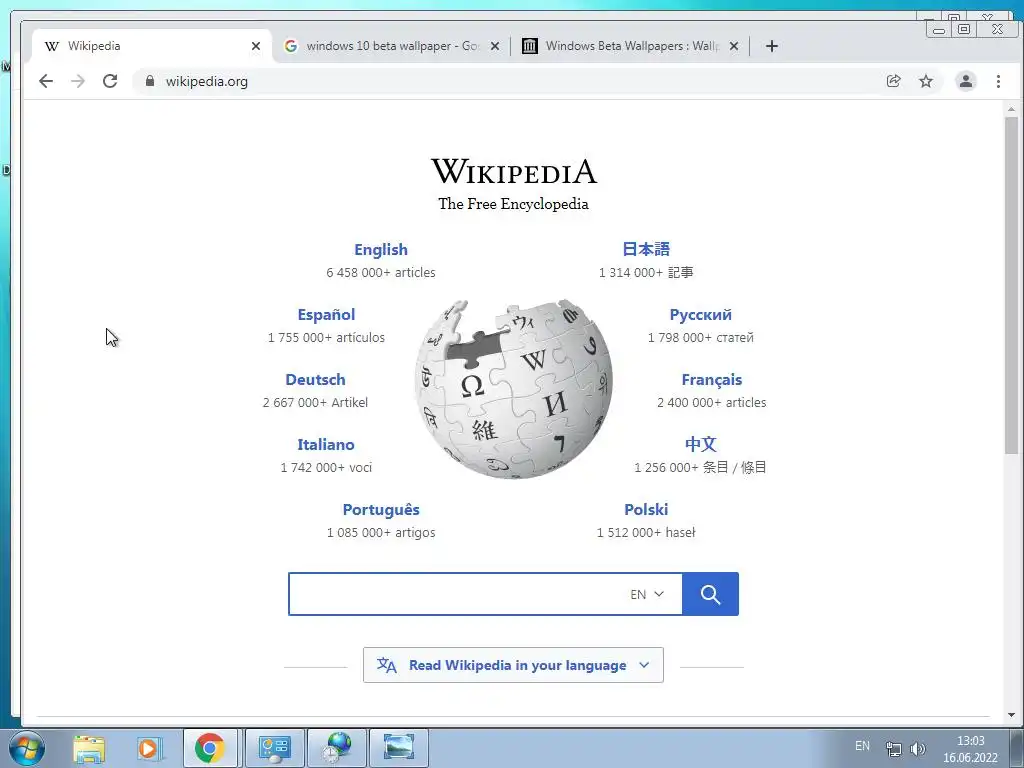Click '2 400 000+ articles' text
Viewport: 1024px width, 768px height.
712,402
